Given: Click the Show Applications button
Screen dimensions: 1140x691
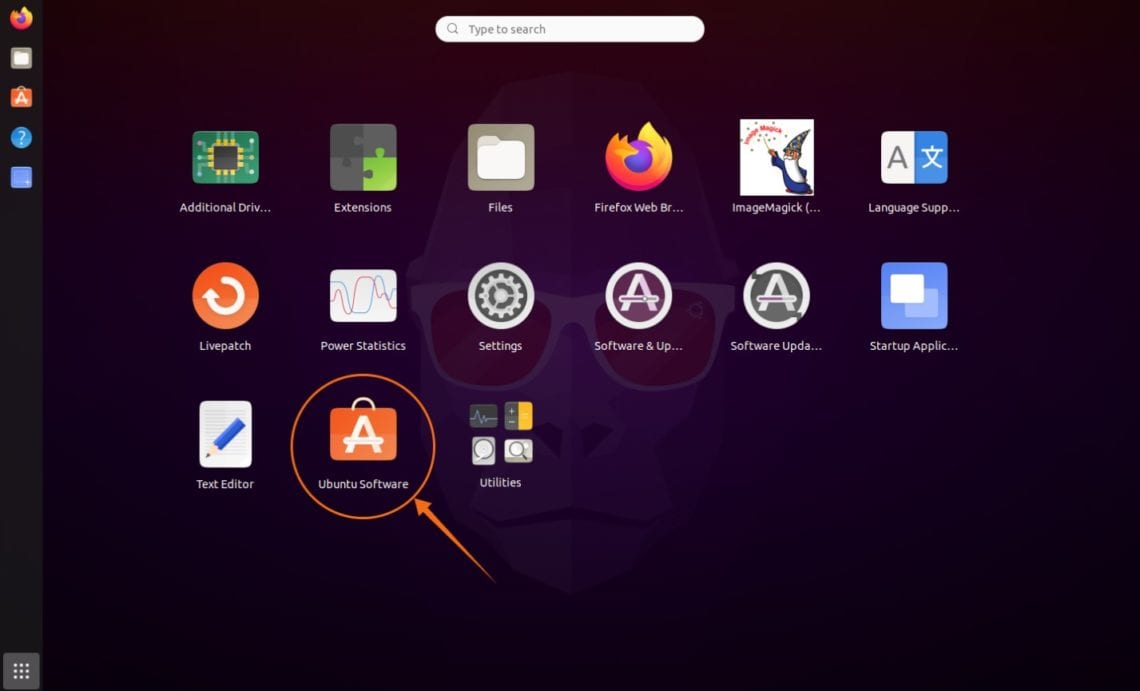Looking at the screenshot, I should pyautogui.click(x=20, y=670).
